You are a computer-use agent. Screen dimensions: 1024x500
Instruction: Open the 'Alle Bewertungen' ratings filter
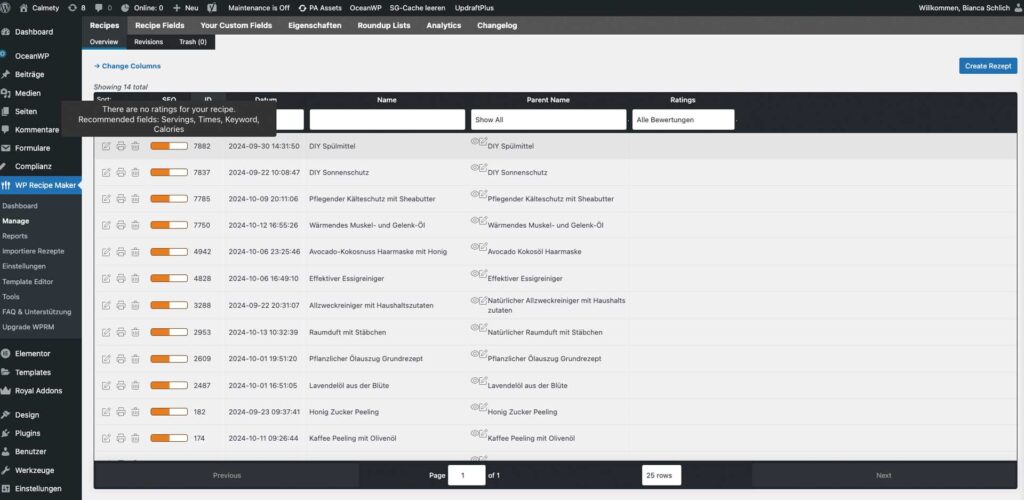point(683,119)
